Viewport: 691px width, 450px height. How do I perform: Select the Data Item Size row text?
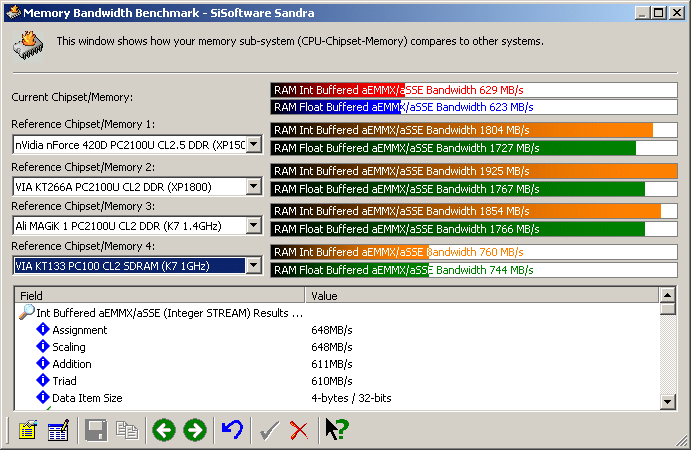coord(87,398)
